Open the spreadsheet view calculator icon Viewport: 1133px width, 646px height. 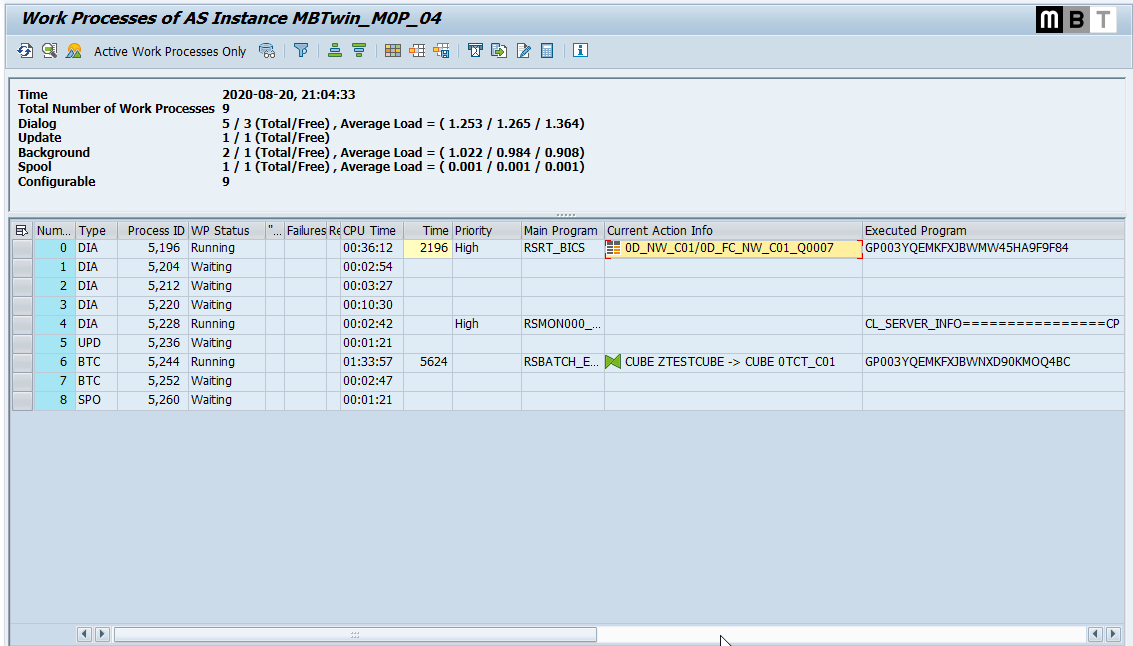(x=546, y=50)
